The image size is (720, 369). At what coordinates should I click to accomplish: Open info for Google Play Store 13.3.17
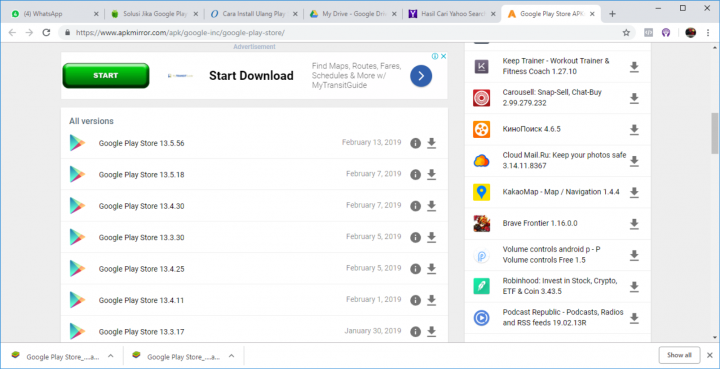coord(416,331)
